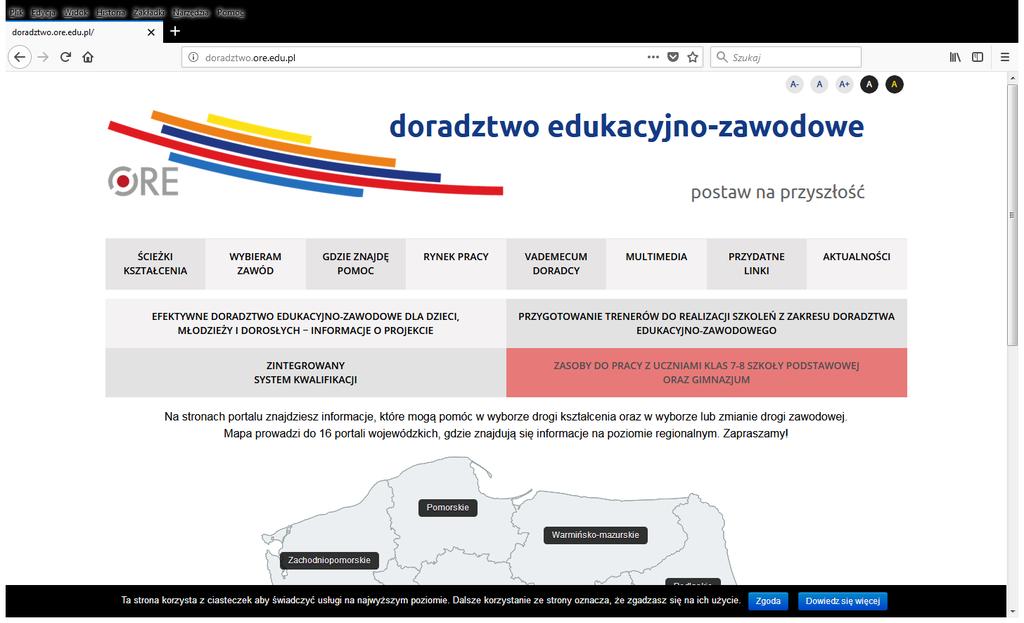Open the browser home page icon
1024x623 pixels.
point(88,57)
